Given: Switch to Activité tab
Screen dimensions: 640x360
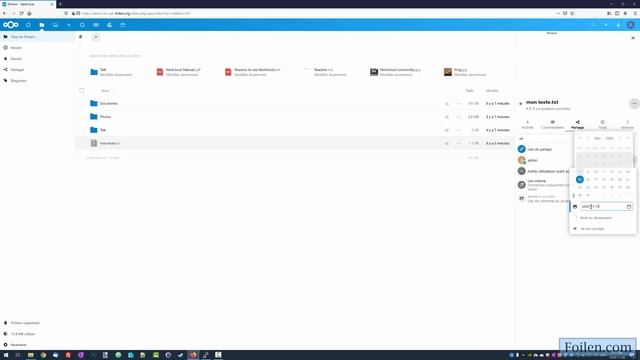Looking at the screenshot, I should (x=527, y=124).
